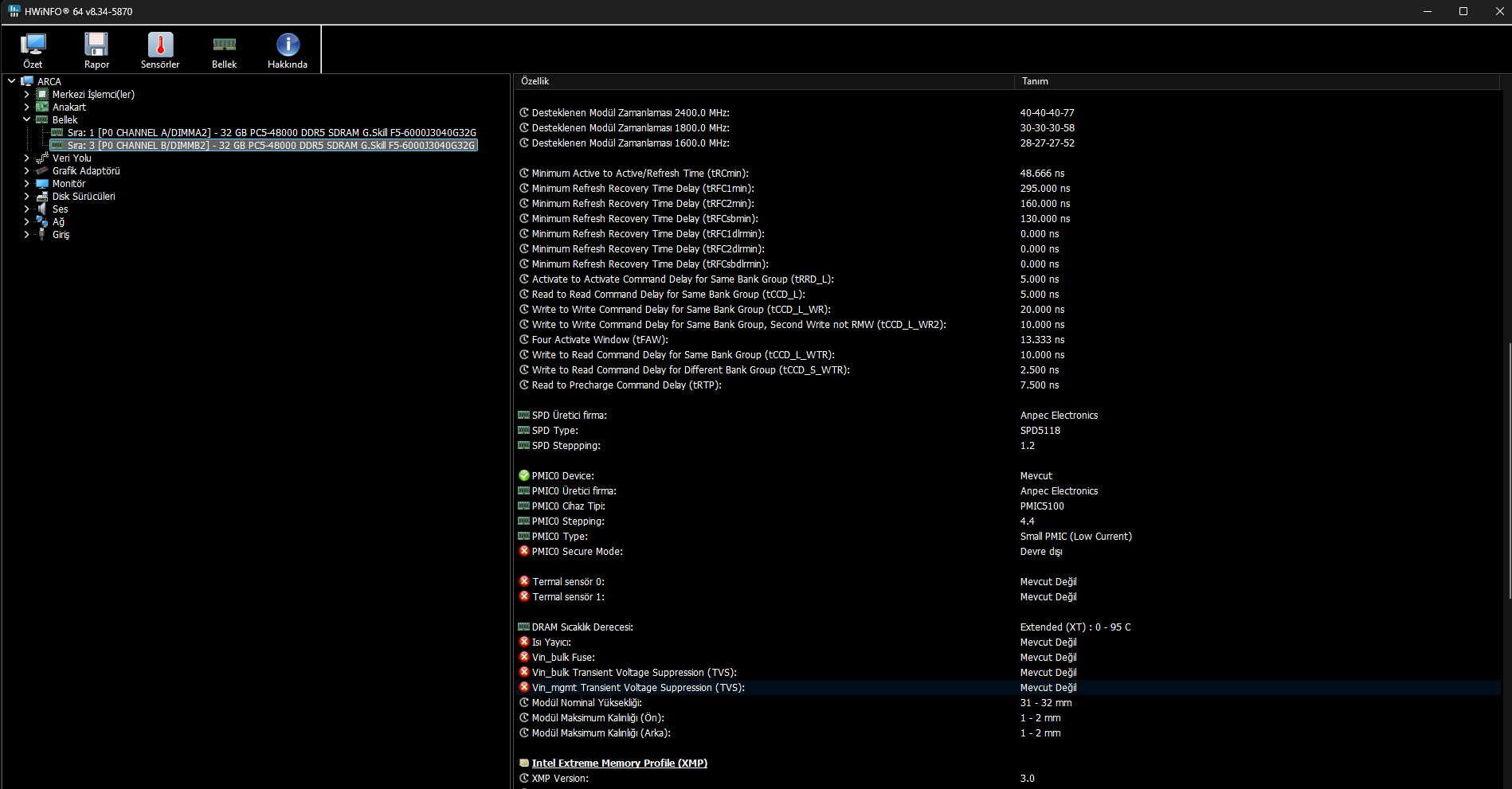The width and height of the screenshot is (1512, 789).
Task: Expand the Ses tree node
Action: pyautogui.click(x=26, y=209)
